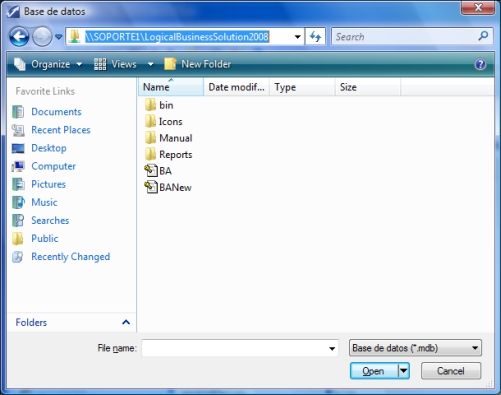Close the Base de datos dialog

(478, 8)
